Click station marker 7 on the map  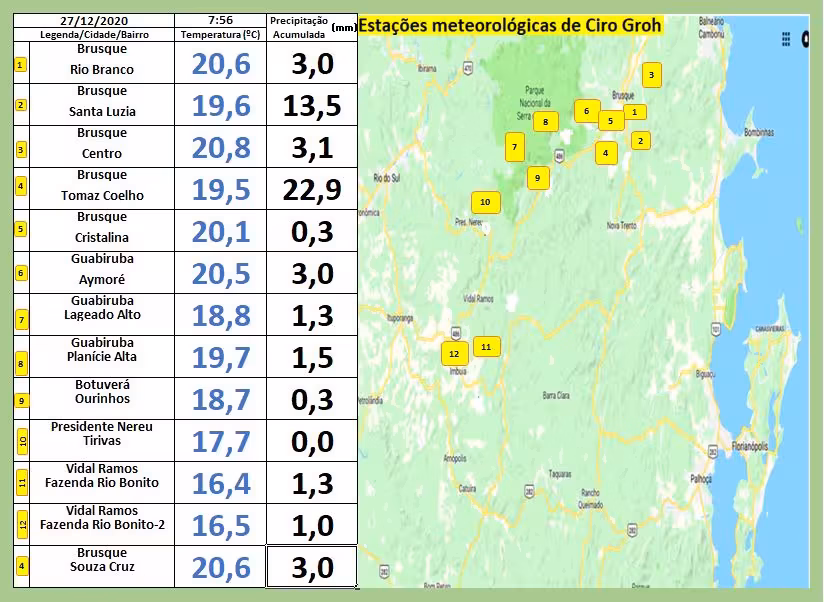[514, 147]
